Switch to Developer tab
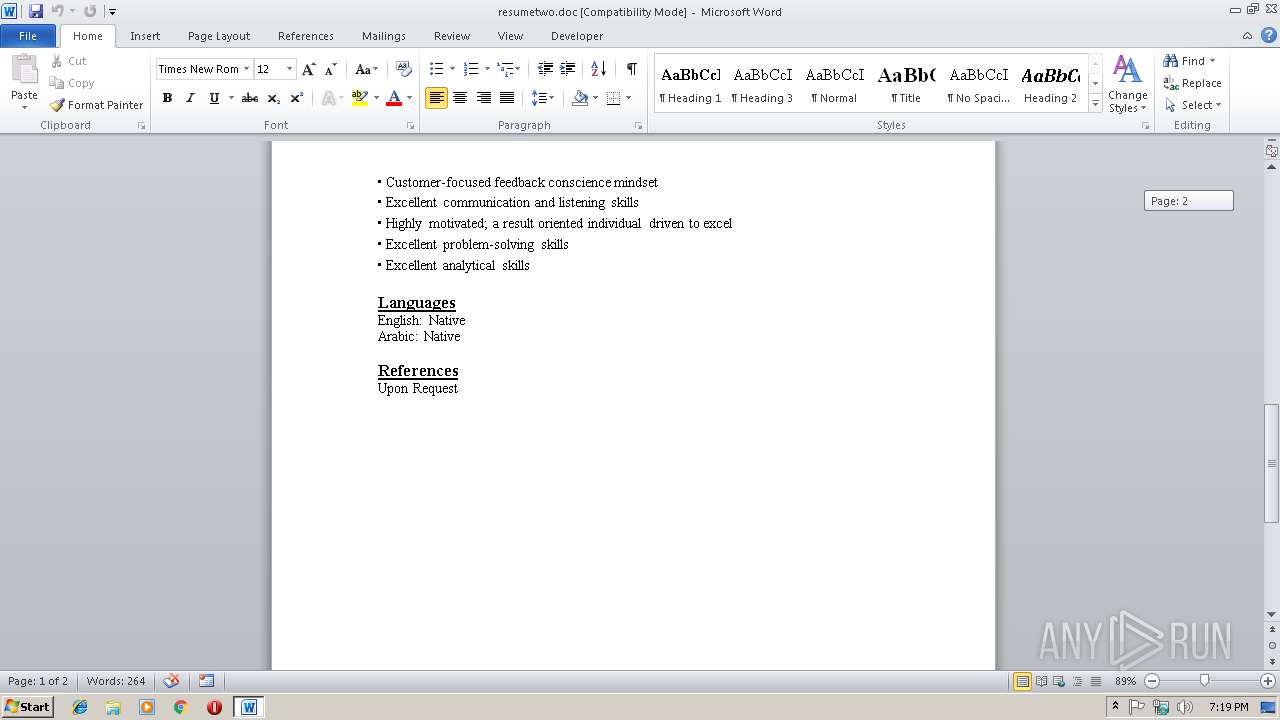Viewport: 1280px width, 720px height. click(577, 36)
